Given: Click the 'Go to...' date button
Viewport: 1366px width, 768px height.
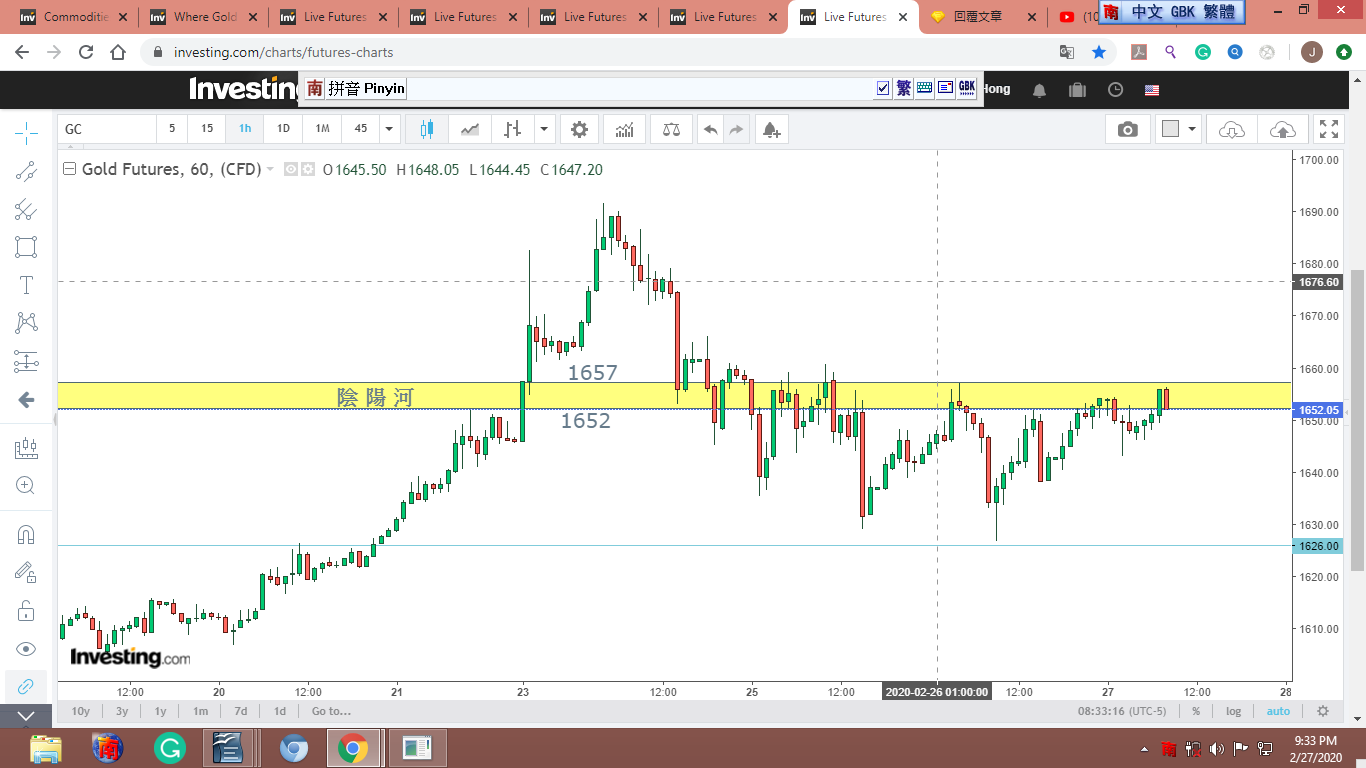Looking at the screenshot, I should [331, 711].
